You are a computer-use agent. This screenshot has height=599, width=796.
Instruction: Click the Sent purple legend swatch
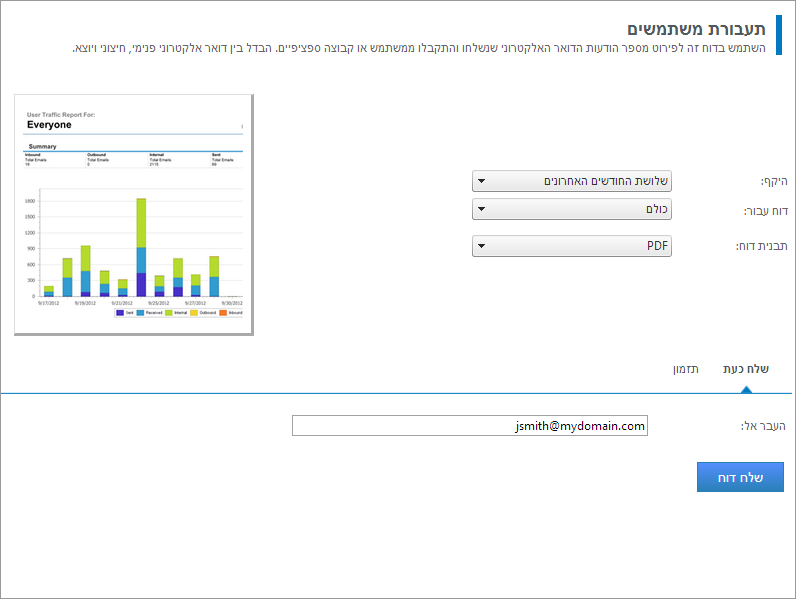coord(120,313)
